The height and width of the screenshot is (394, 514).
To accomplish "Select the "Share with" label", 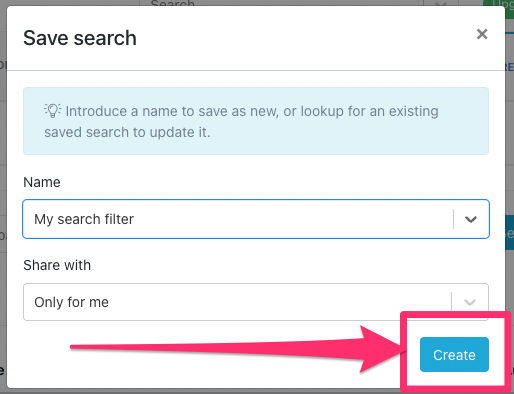I will click(x=57, y=265).
